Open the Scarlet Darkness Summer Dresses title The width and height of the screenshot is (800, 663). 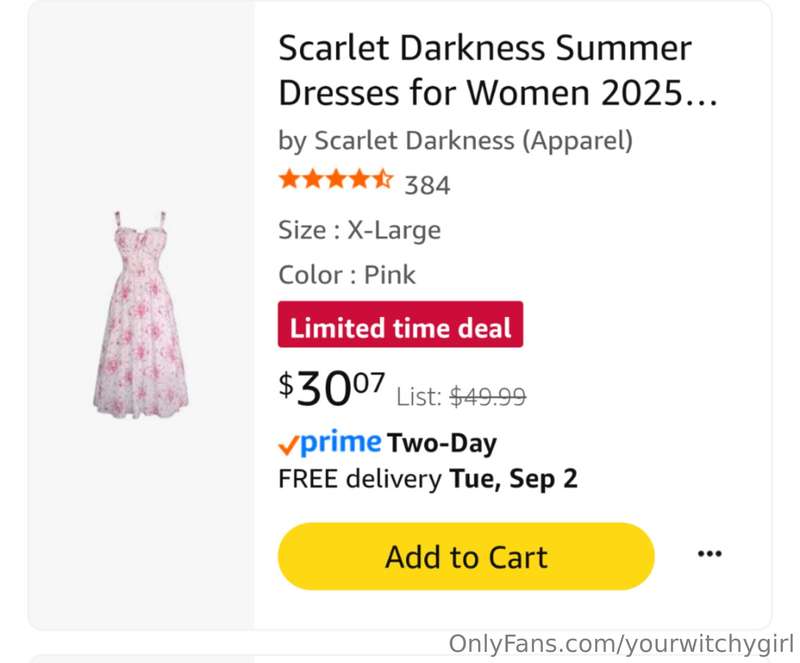[498, 70]
